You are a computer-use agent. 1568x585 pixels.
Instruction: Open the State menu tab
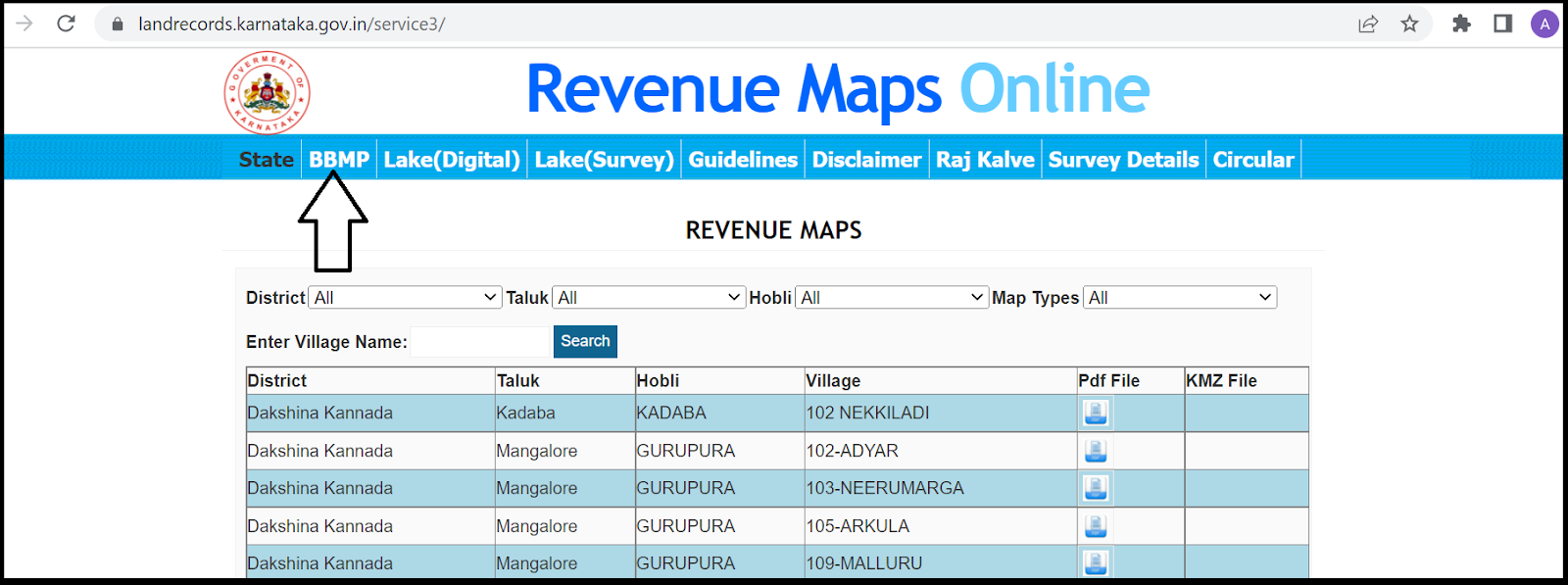[267, 159]
